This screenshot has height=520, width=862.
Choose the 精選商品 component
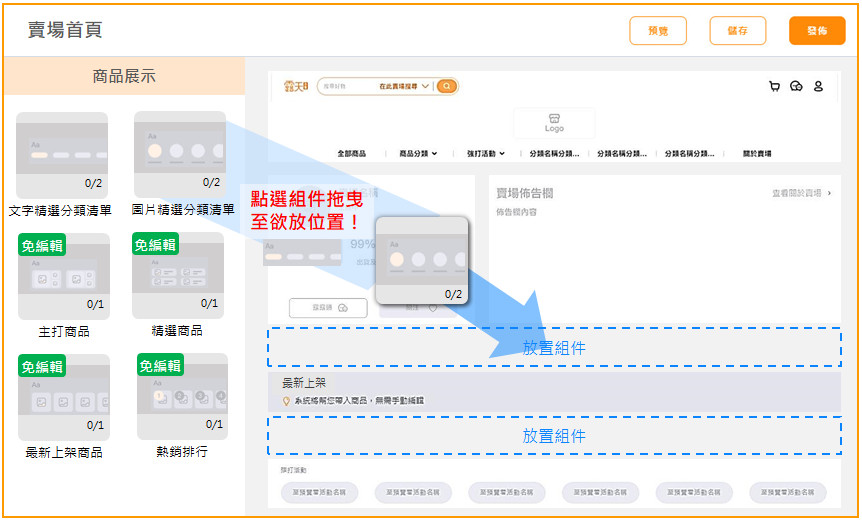coord(178,276)
